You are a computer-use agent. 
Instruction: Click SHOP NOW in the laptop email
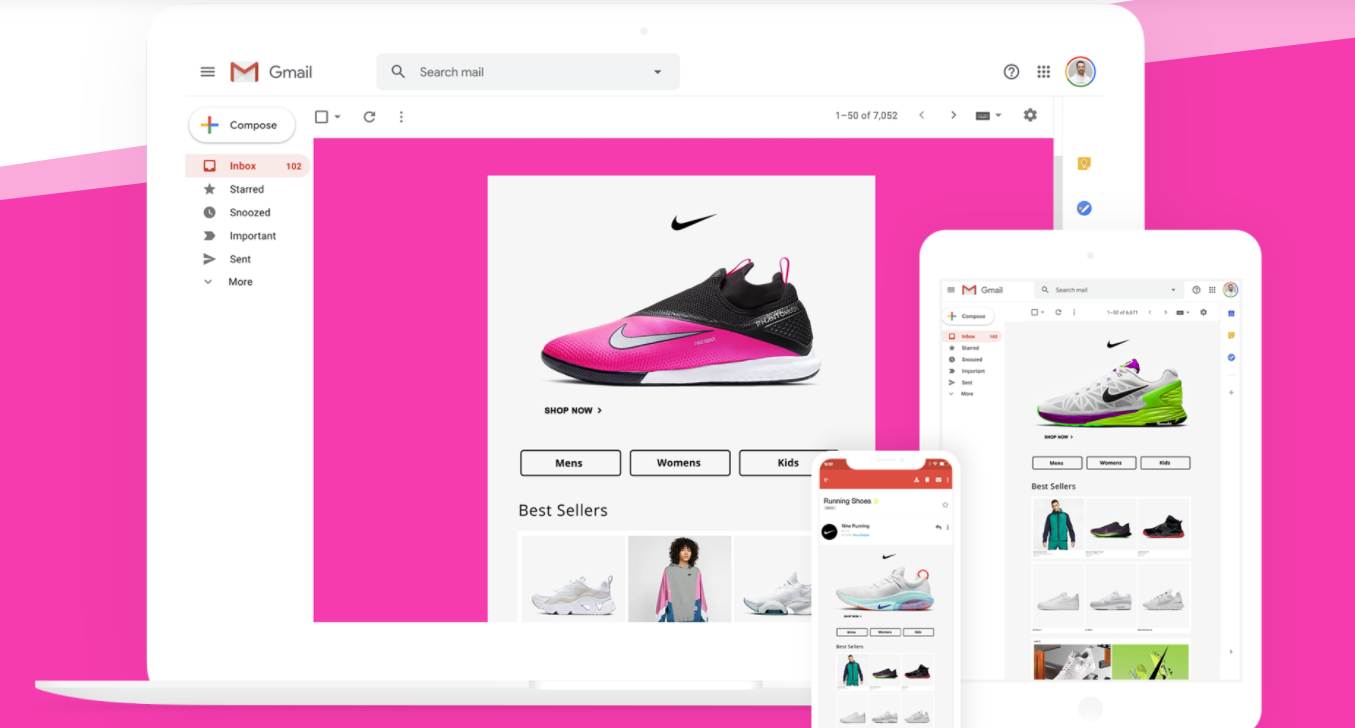pyautogui.click(x=573, y=410)
